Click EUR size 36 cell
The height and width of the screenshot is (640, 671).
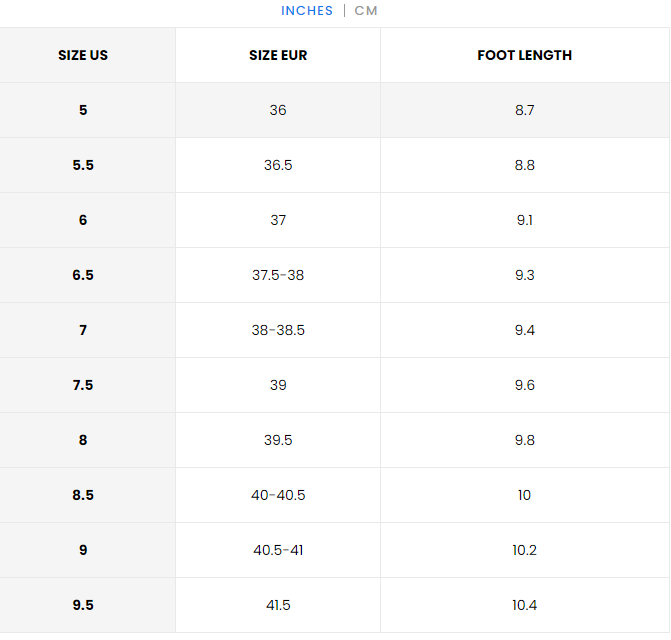point(278,110)
